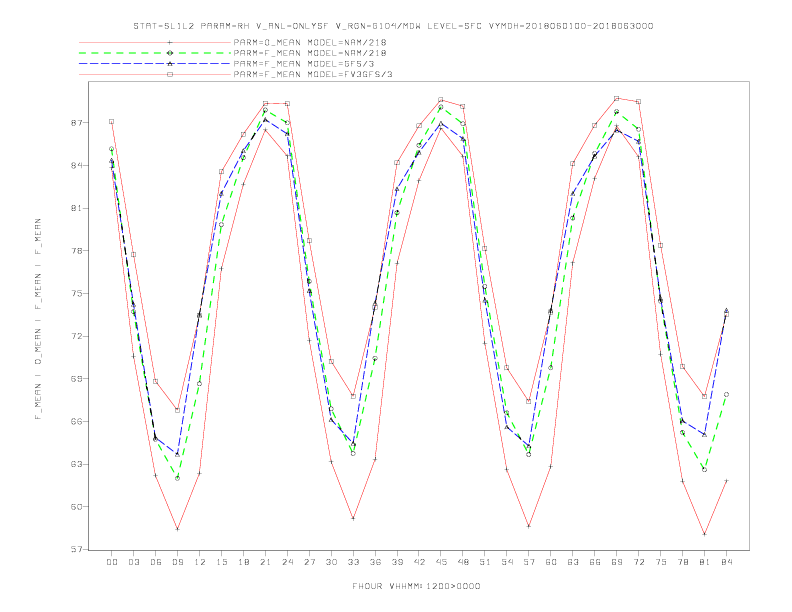Click x-axis forecast hour label 81
This screenshot has width=792, height=612.
(705, 562)
